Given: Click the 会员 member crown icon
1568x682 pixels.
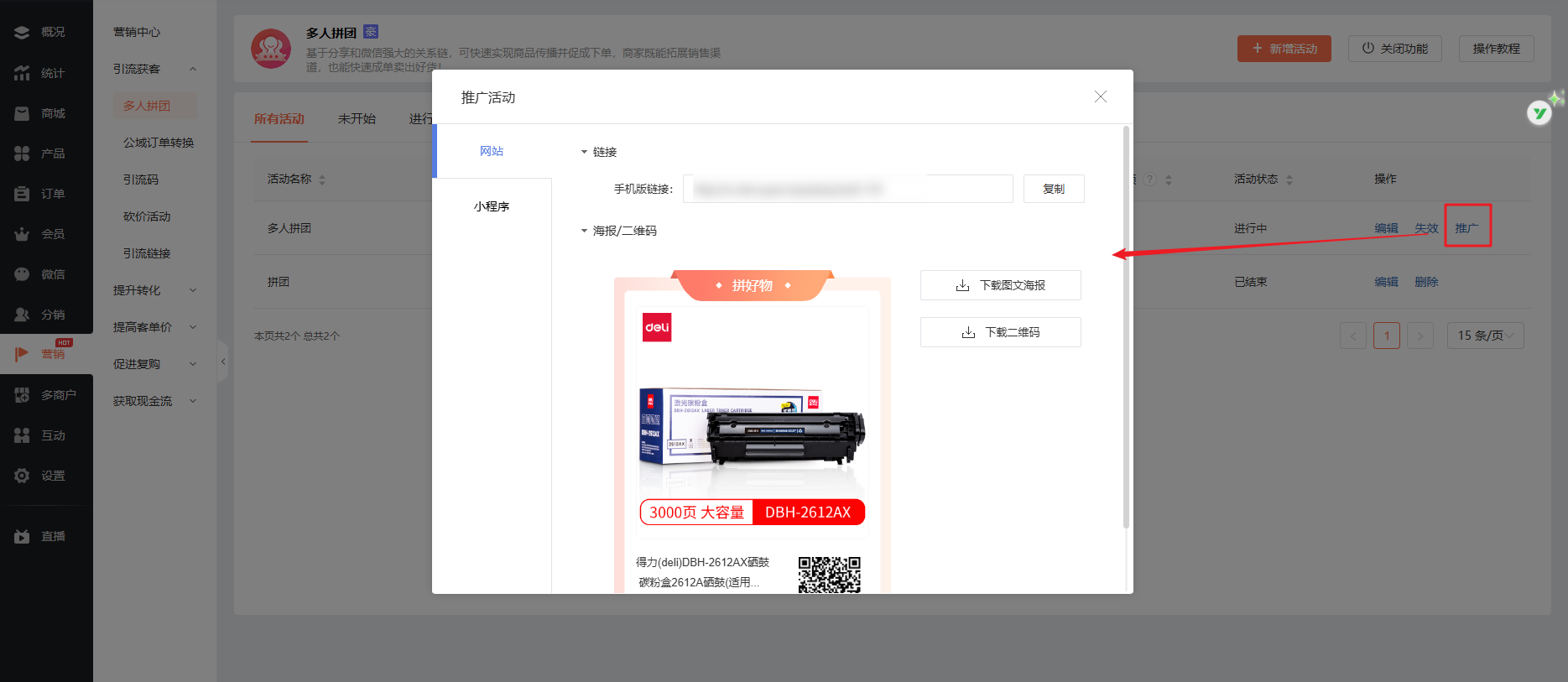Looking at the screenshot, I should (23, 234).
